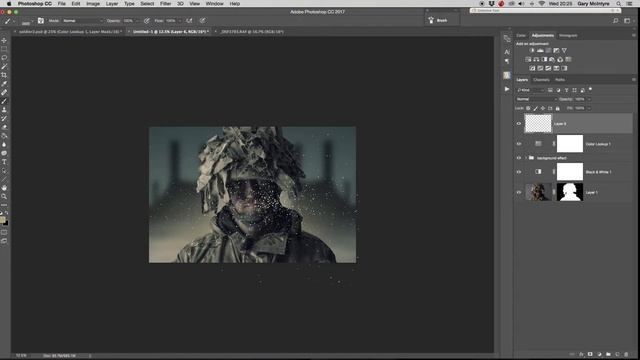The height and width of the screenshot is (360, 640).
Task: Select the Lasso tool
Action: [4, 58]
